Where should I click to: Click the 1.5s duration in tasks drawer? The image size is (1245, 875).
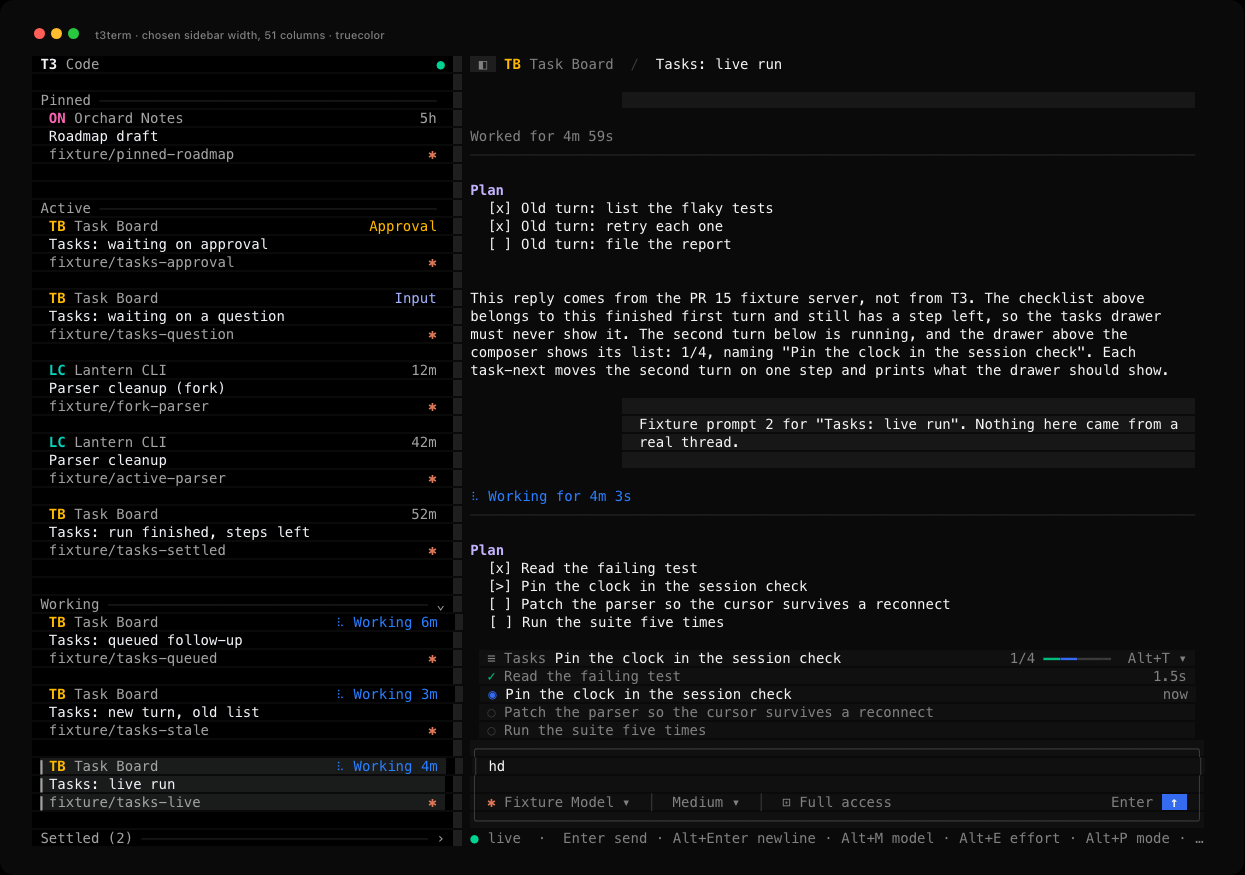1170,676
